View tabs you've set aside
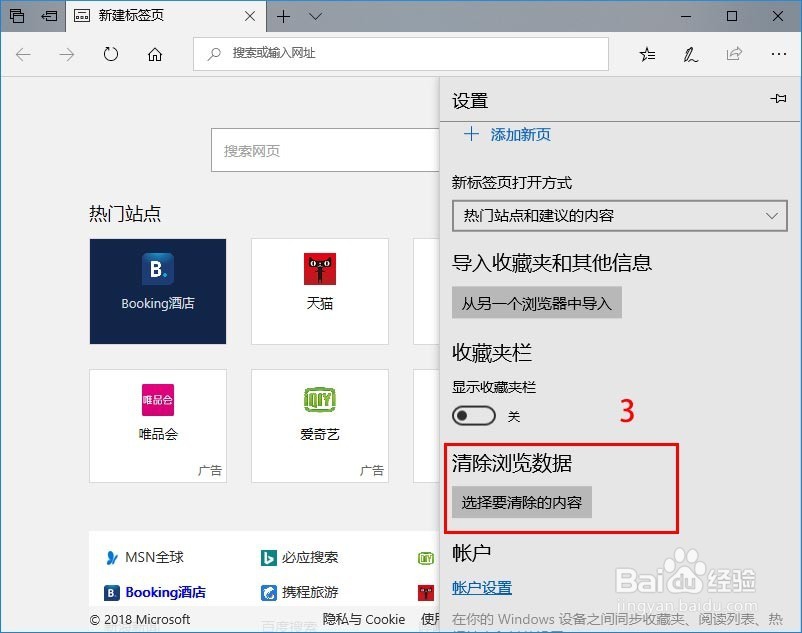 [48, 16]
